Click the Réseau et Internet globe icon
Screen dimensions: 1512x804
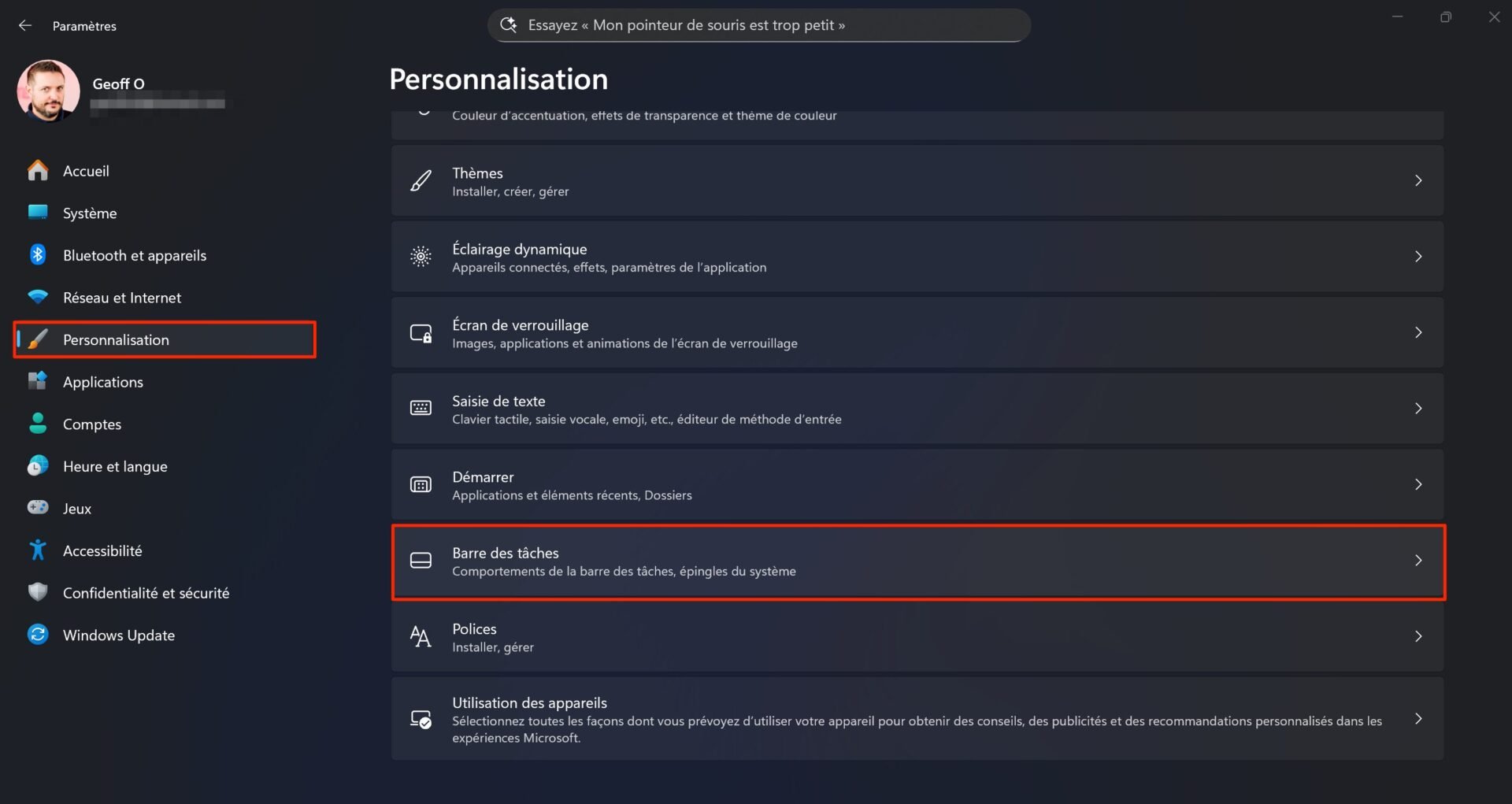38,297
